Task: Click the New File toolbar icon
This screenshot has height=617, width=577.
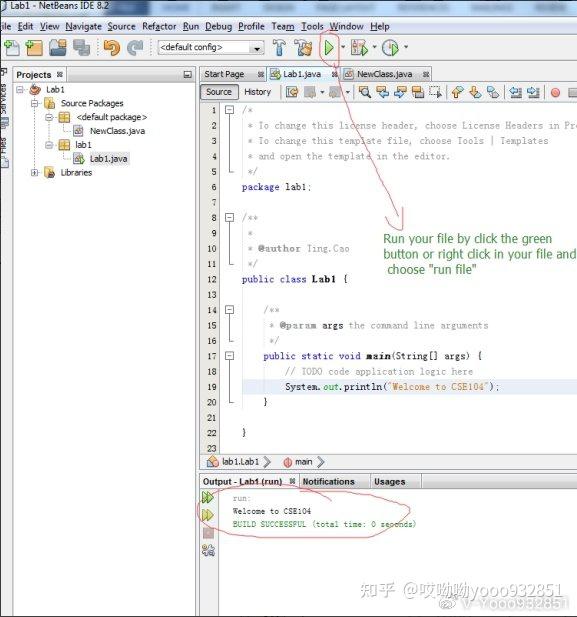Action: tap(12, 48)
